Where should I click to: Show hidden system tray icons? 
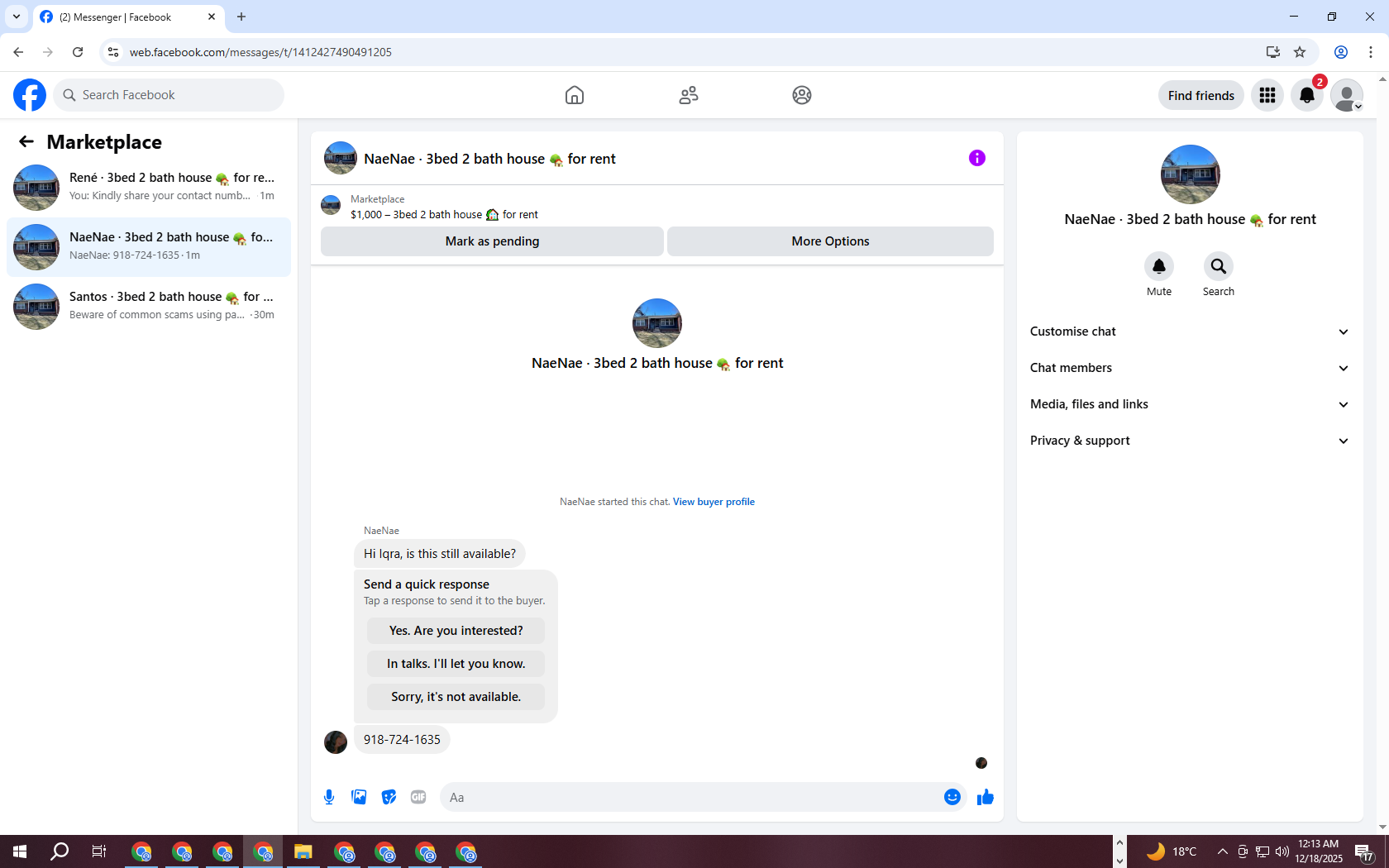click(x=1222, y=851)
